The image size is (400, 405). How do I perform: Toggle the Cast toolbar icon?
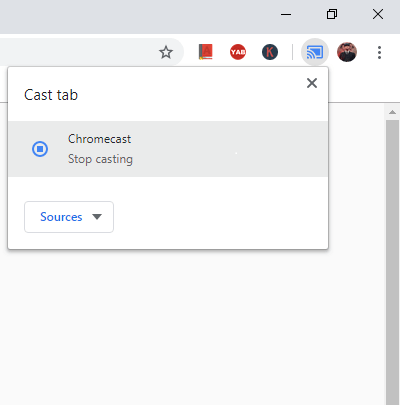coord(315,52)
